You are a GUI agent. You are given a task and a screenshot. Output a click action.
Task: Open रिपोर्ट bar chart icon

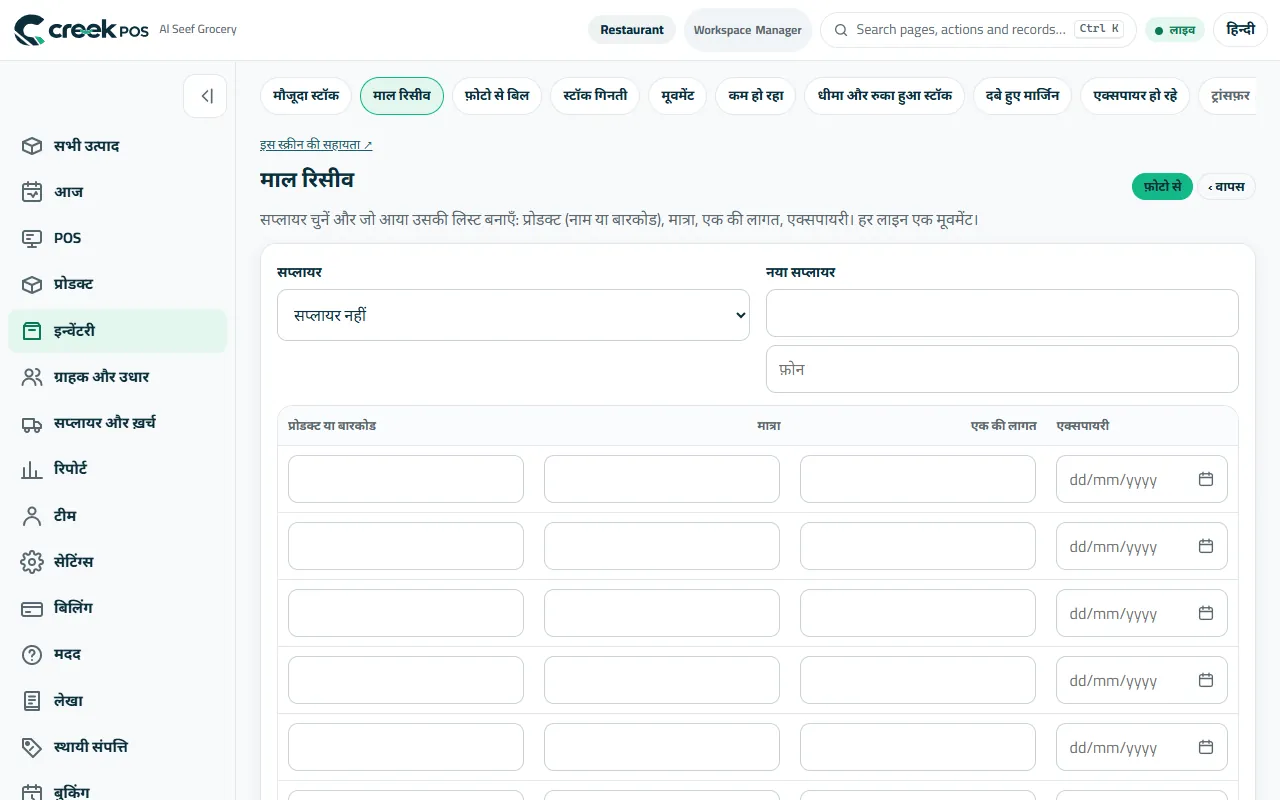tap(32, 469)
